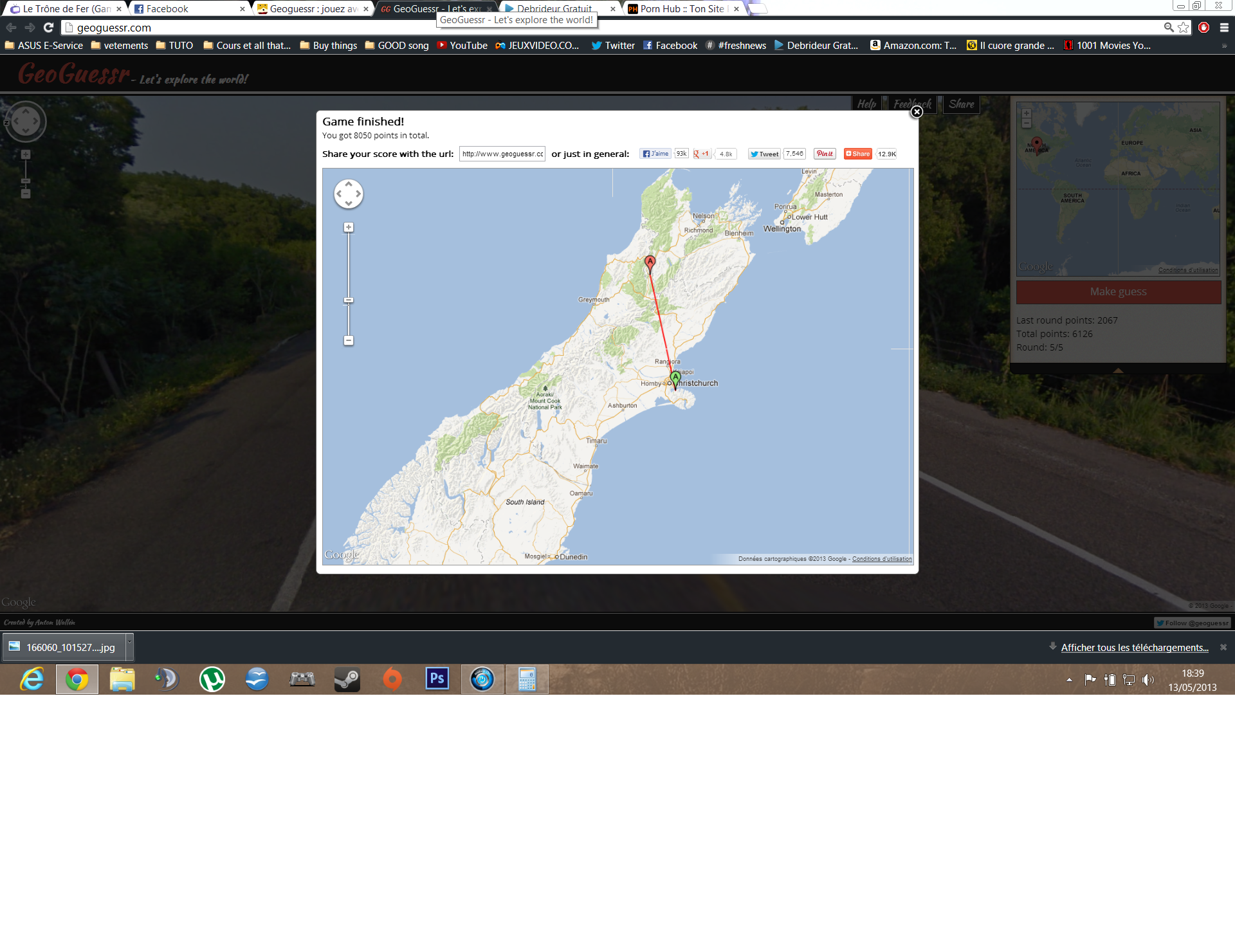Open the YouTube bookmark
1235x952 pixels.
tap(462, 46)
